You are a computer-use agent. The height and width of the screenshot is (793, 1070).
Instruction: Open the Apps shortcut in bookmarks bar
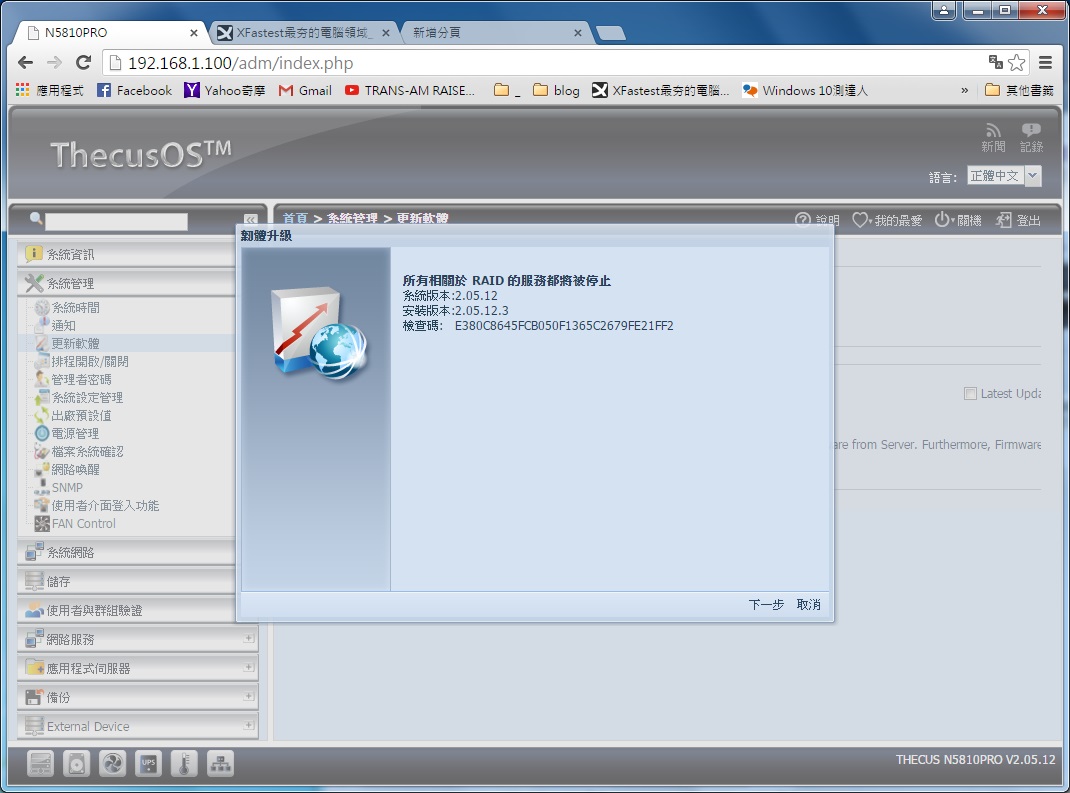click(49, 90)
